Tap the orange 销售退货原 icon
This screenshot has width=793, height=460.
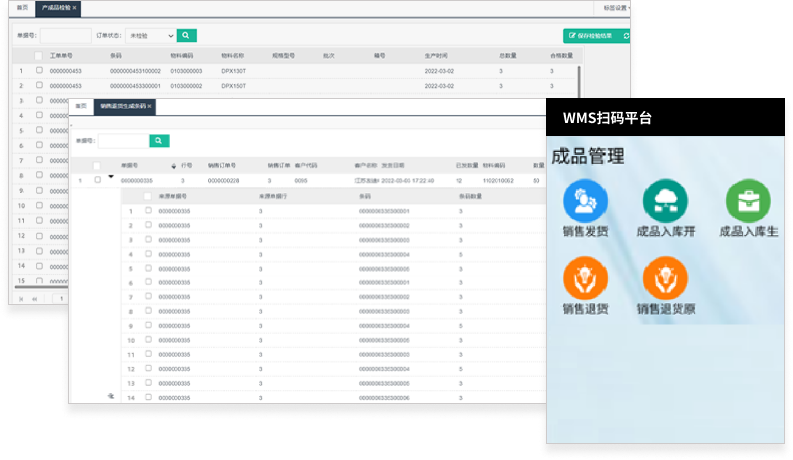tap(664, 279)
